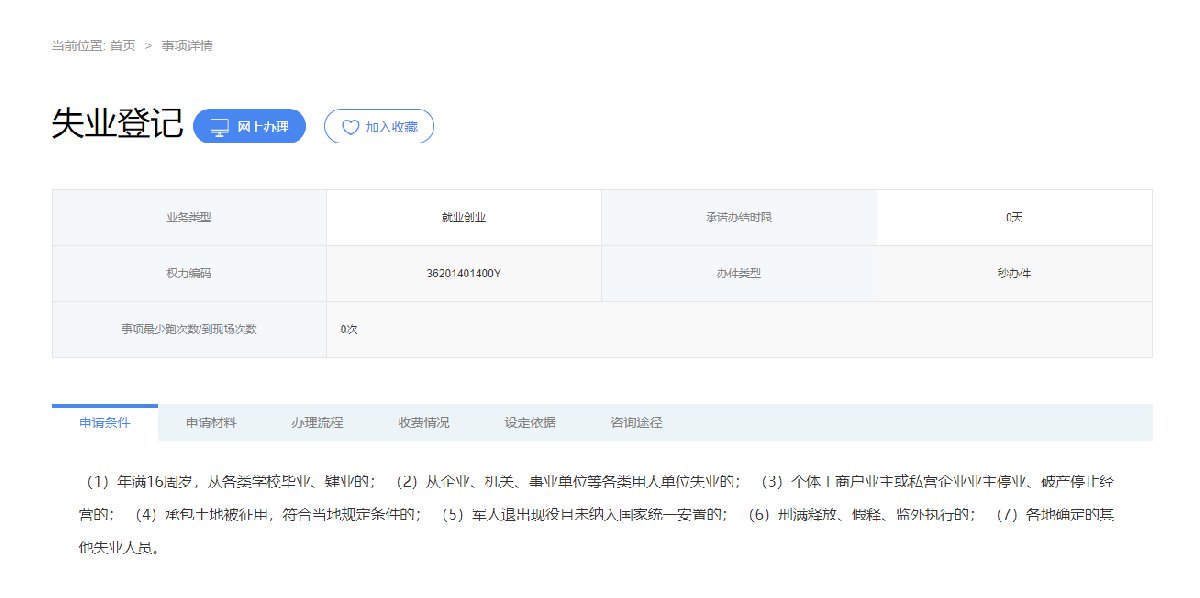The width and height of the screenshot is (1200, 598).
Task: Click the 0次 visit count value
Action: tap(349, 329)
